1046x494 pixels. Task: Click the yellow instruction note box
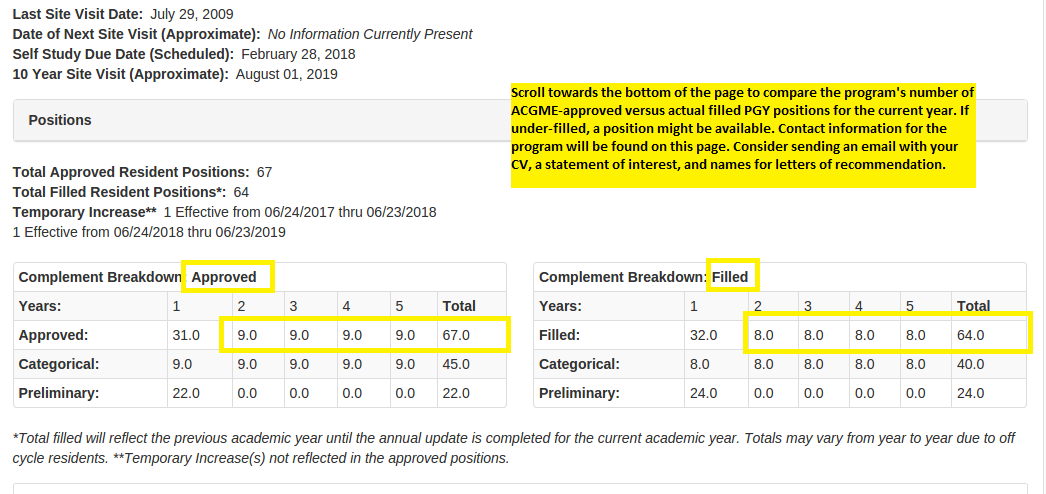click(742, 135)
